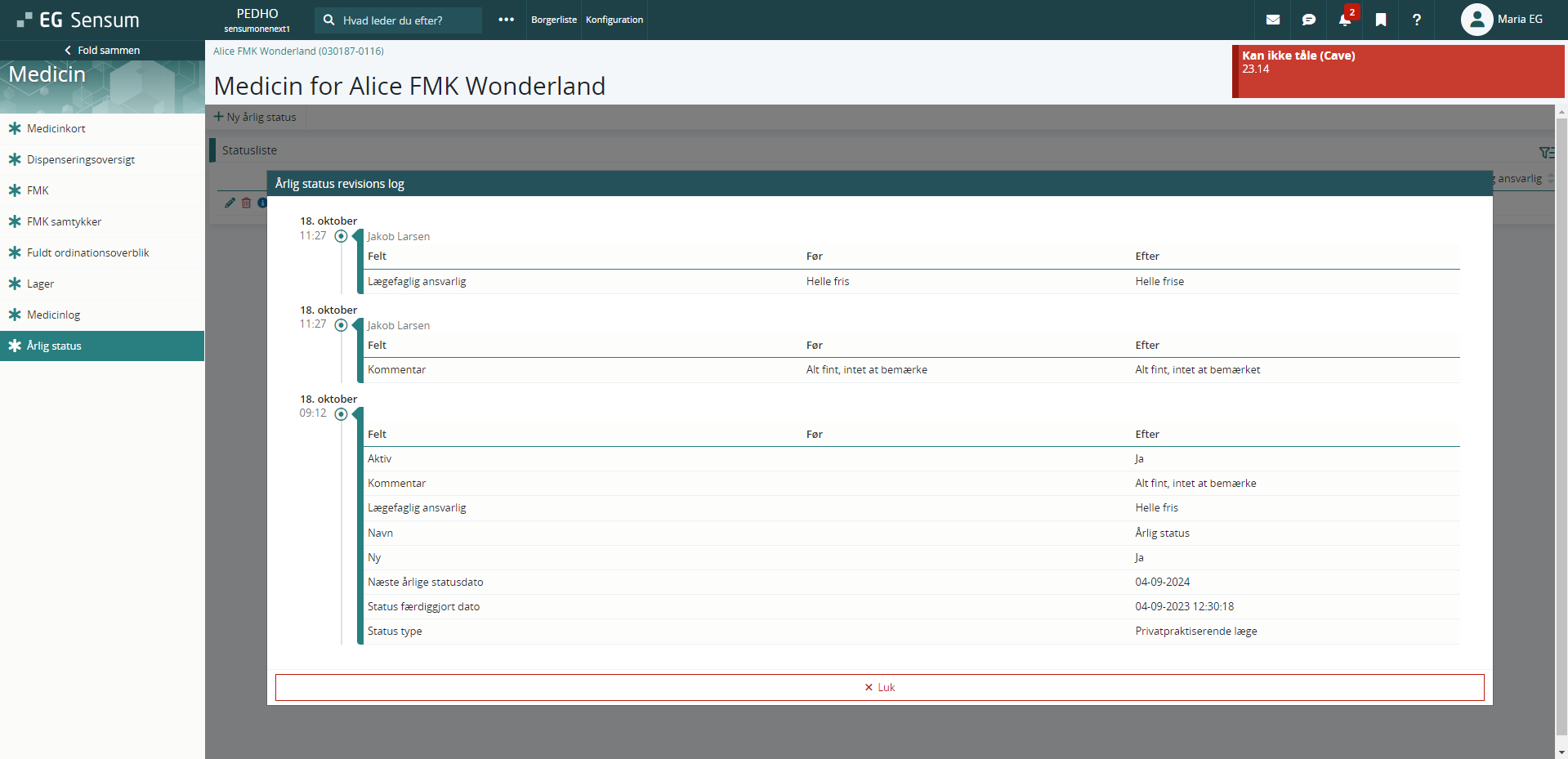Open notifications bell with badge
Screen dimensions: 1568x759
coord(1345,20)
